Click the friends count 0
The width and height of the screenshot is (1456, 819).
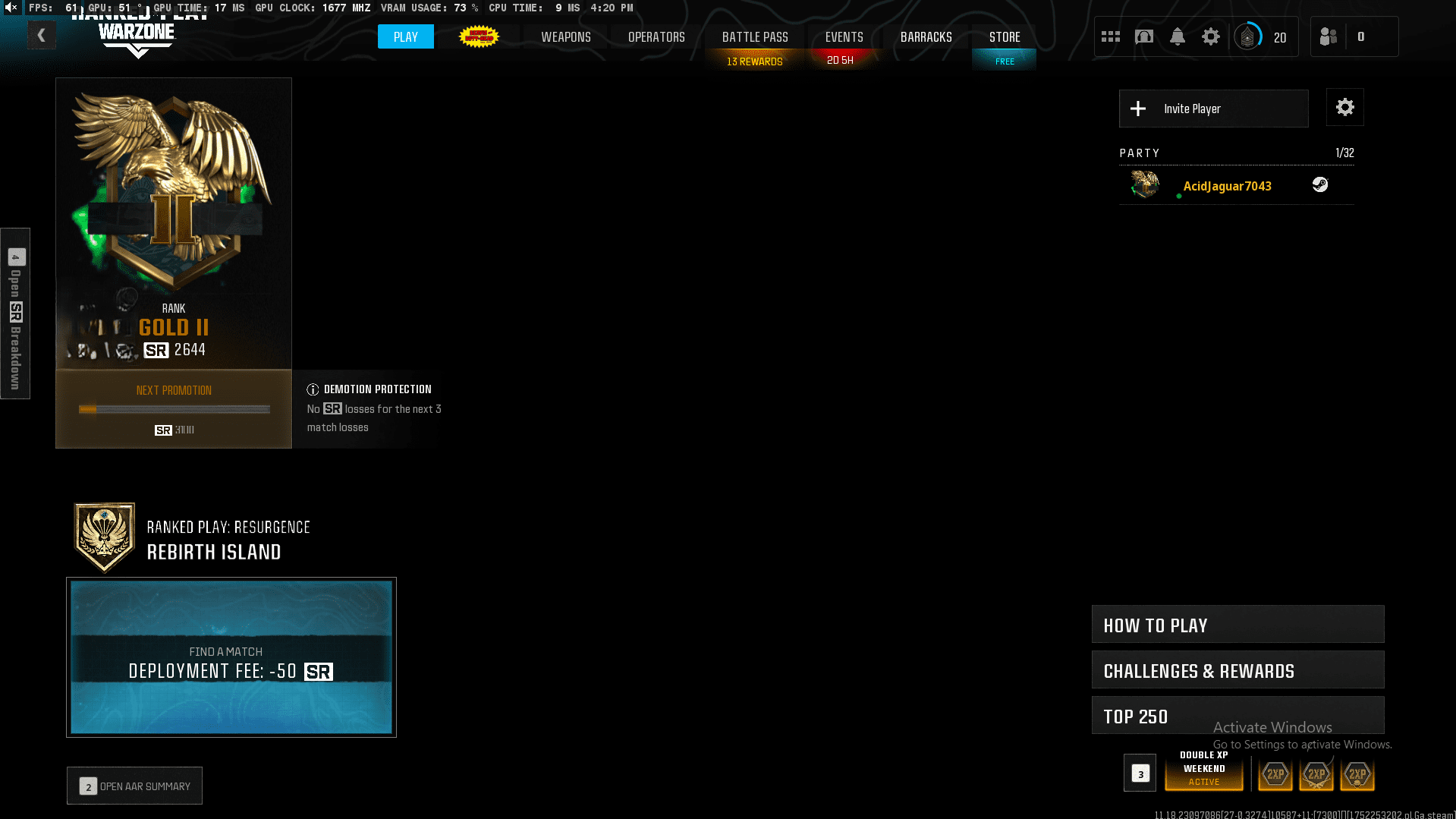click(1361, 36)
